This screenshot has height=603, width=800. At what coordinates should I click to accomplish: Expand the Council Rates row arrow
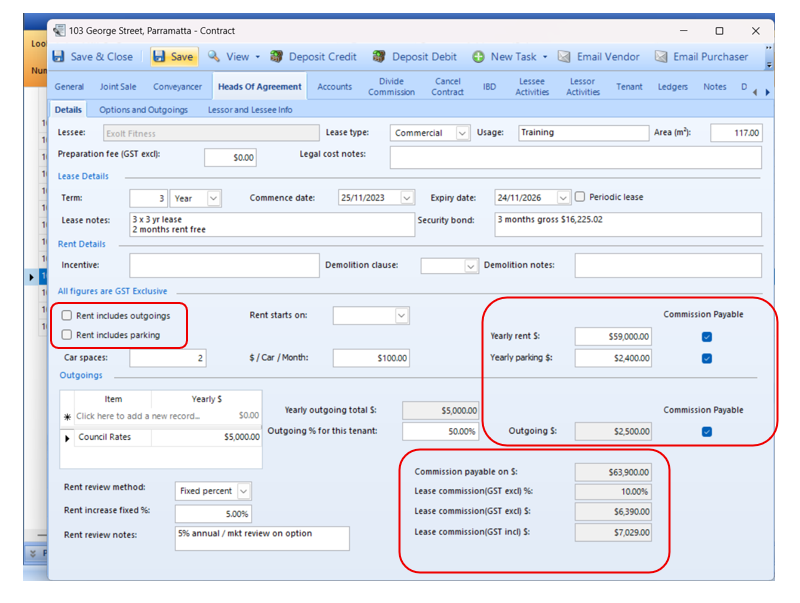pyautogui.click(x=67, y=438)
